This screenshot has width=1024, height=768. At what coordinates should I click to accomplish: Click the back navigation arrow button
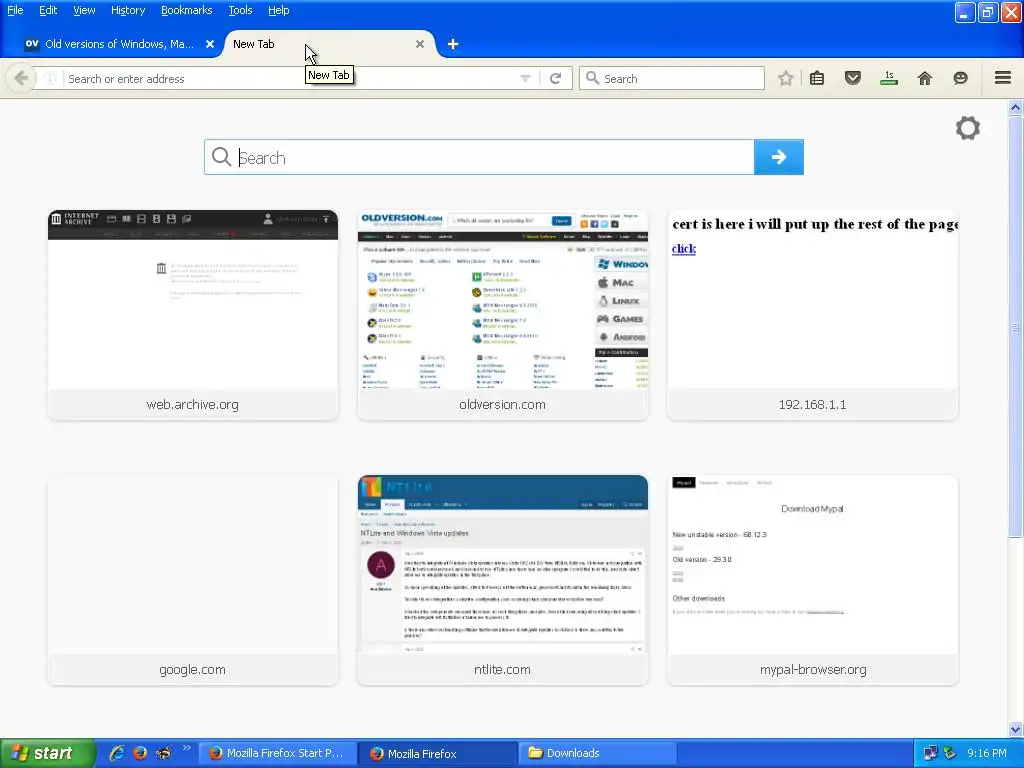pos(21,78)
